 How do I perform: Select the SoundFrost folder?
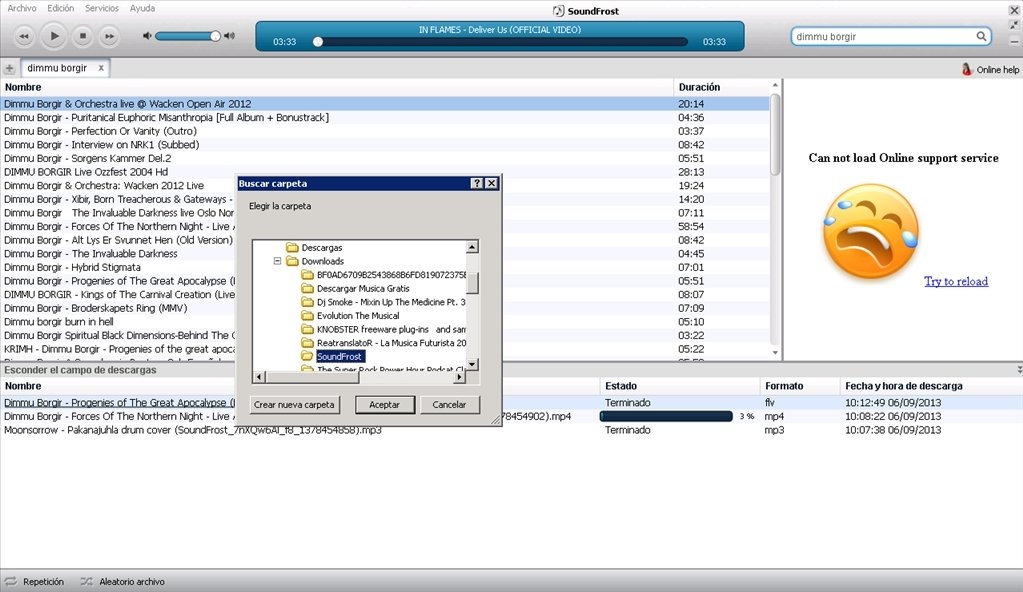[x=339, y=356]
